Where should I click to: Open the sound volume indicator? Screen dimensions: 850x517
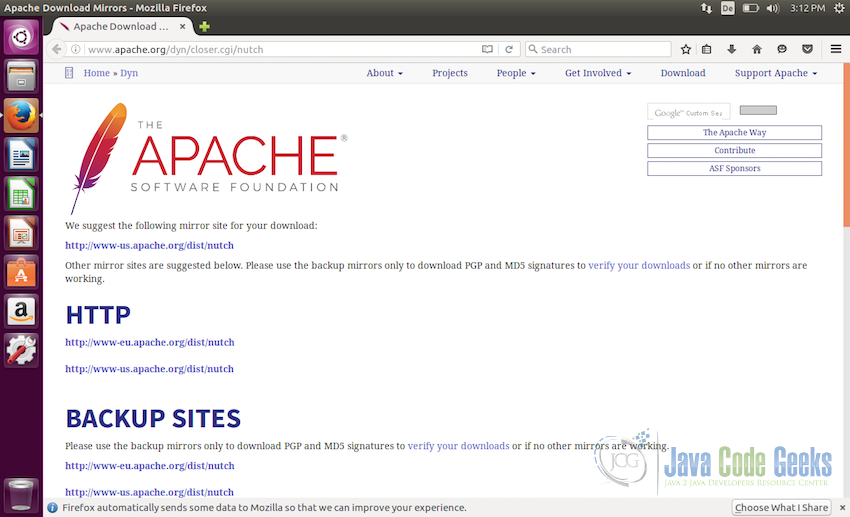tap(773, 8)
